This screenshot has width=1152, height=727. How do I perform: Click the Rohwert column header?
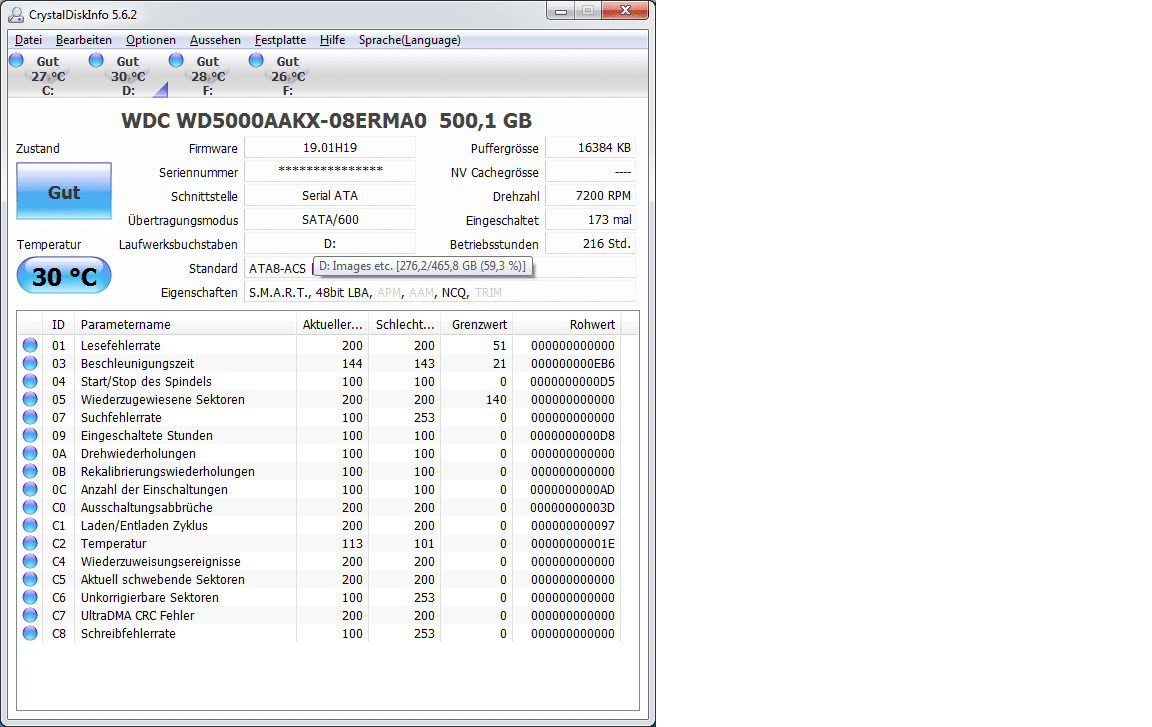tap(566, 325)
